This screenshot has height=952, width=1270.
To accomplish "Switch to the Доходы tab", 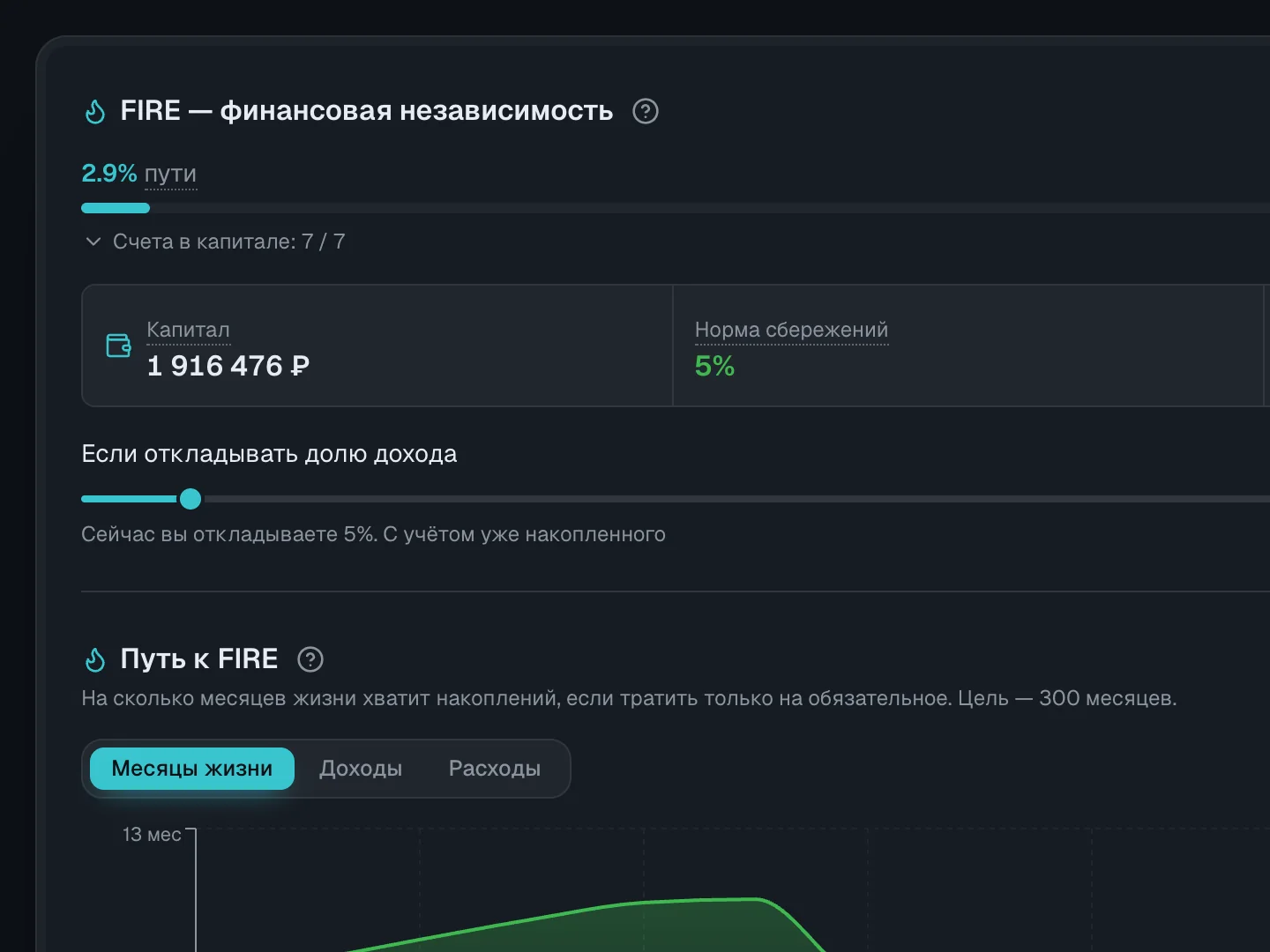I will pyautogui.click(x=361, y=769).
